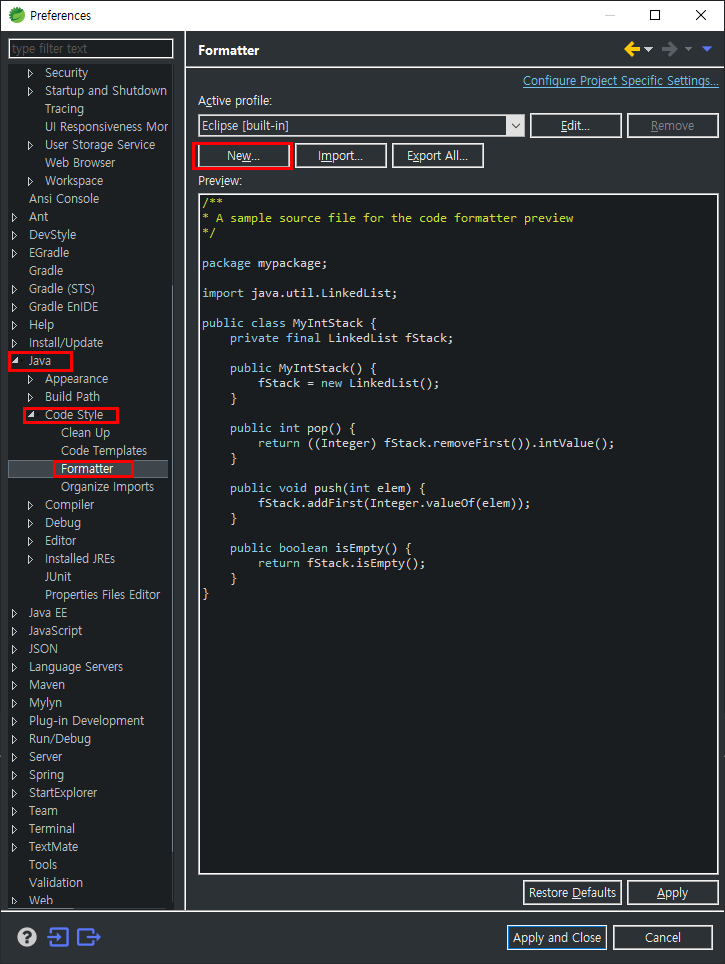Select Build Path item
Screen dimensions: 725x964
(72, 397)
